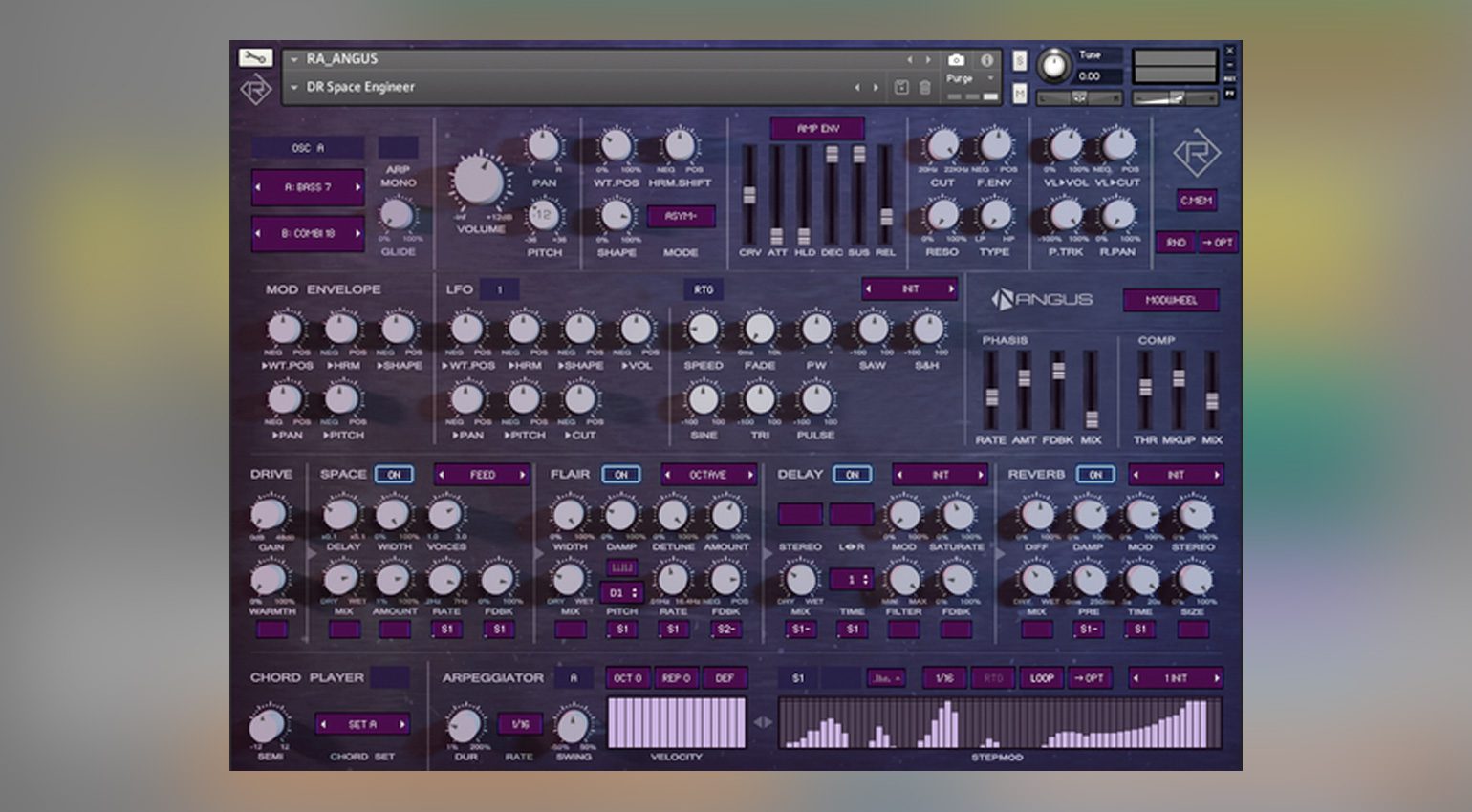Solo the instrument with S icon
Screen dimensions: 1472x812
point(1020,61)
